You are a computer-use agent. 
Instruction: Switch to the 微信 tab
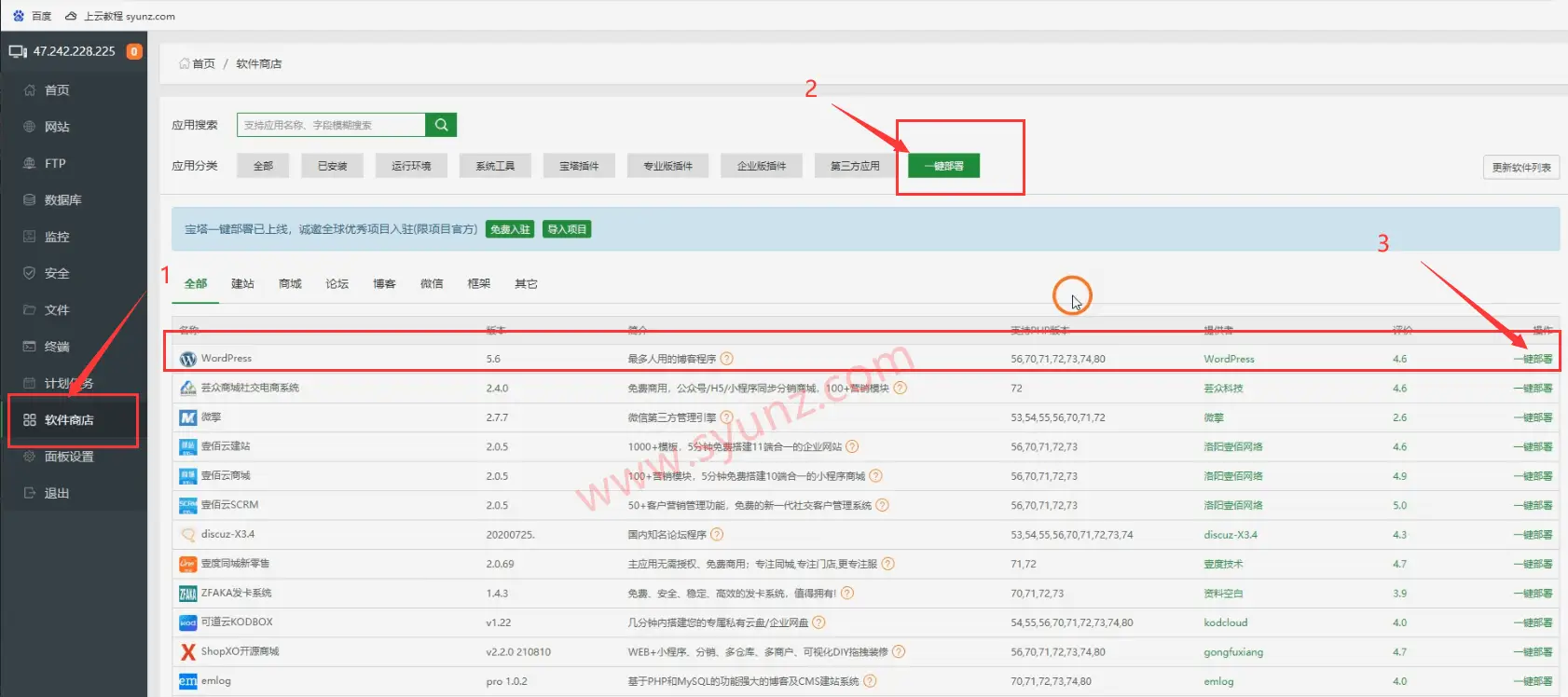click(432, 284)
